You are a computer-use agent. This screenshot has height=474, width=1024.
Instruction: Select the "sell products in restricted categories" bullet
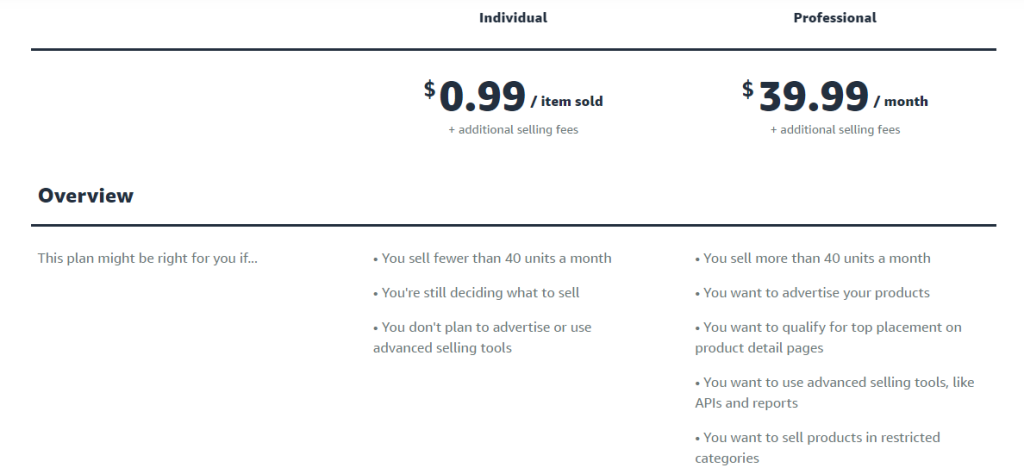click(818, 447)
